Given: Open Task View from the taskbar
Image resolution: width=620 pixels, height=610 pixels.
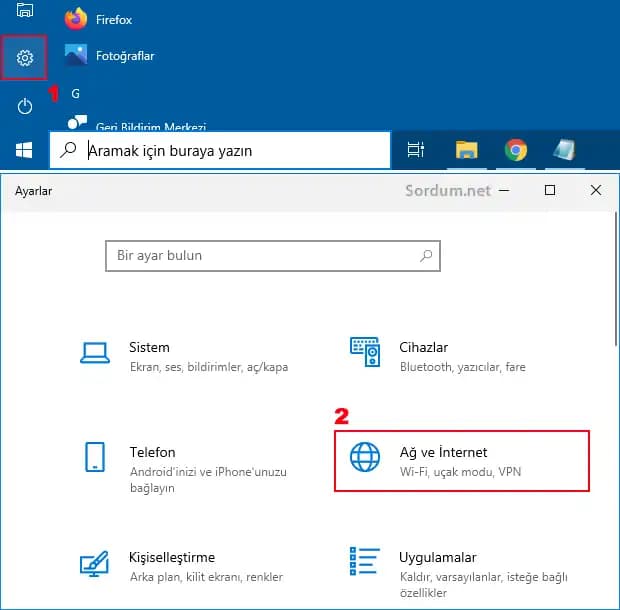Looking at the screenshot, I should click(x=416, y=150).
